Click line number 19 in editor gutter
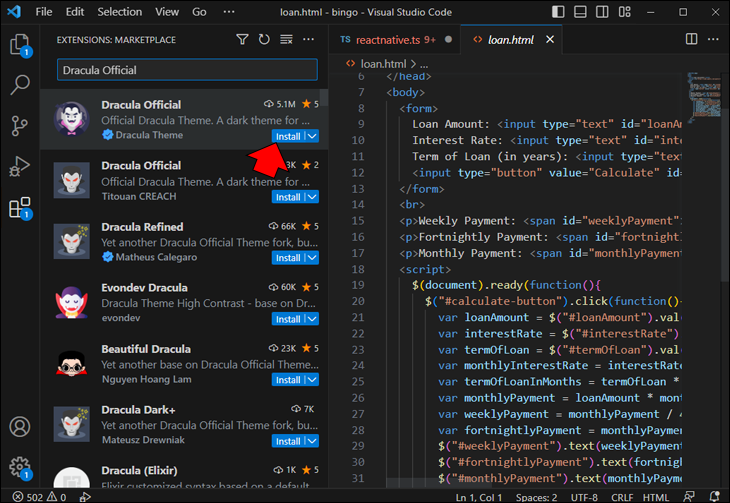730x503 pixels. (x=358, y=285)
